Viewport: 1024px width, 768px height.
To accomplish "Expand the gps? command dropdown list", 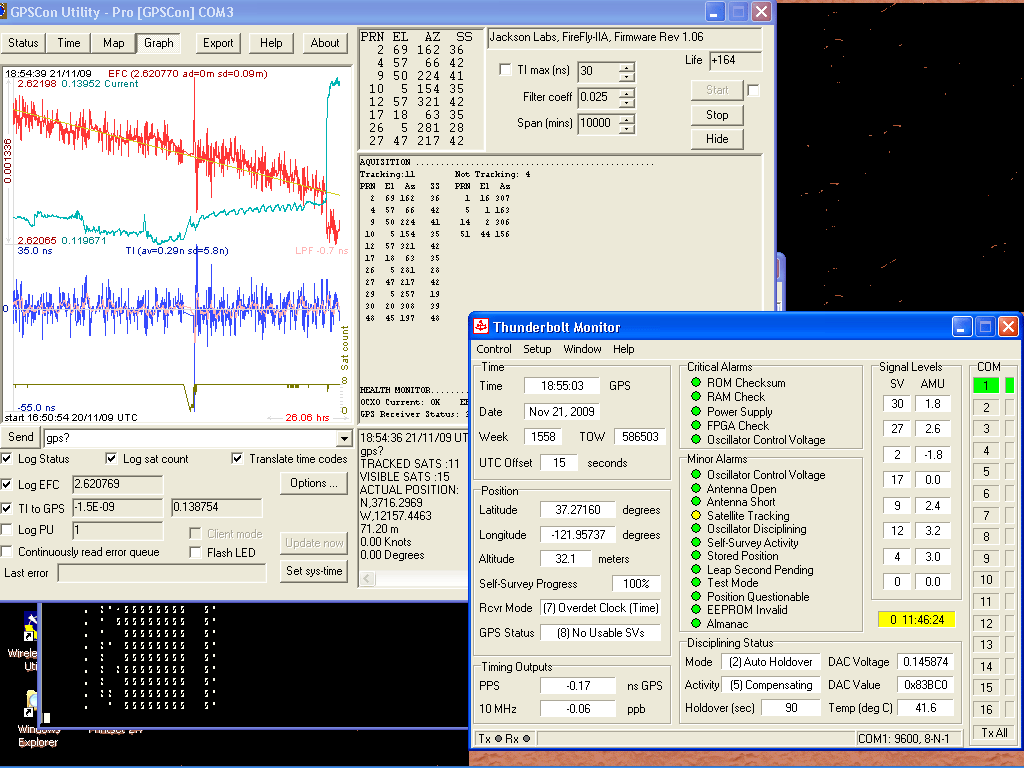I will click(344, 438).
